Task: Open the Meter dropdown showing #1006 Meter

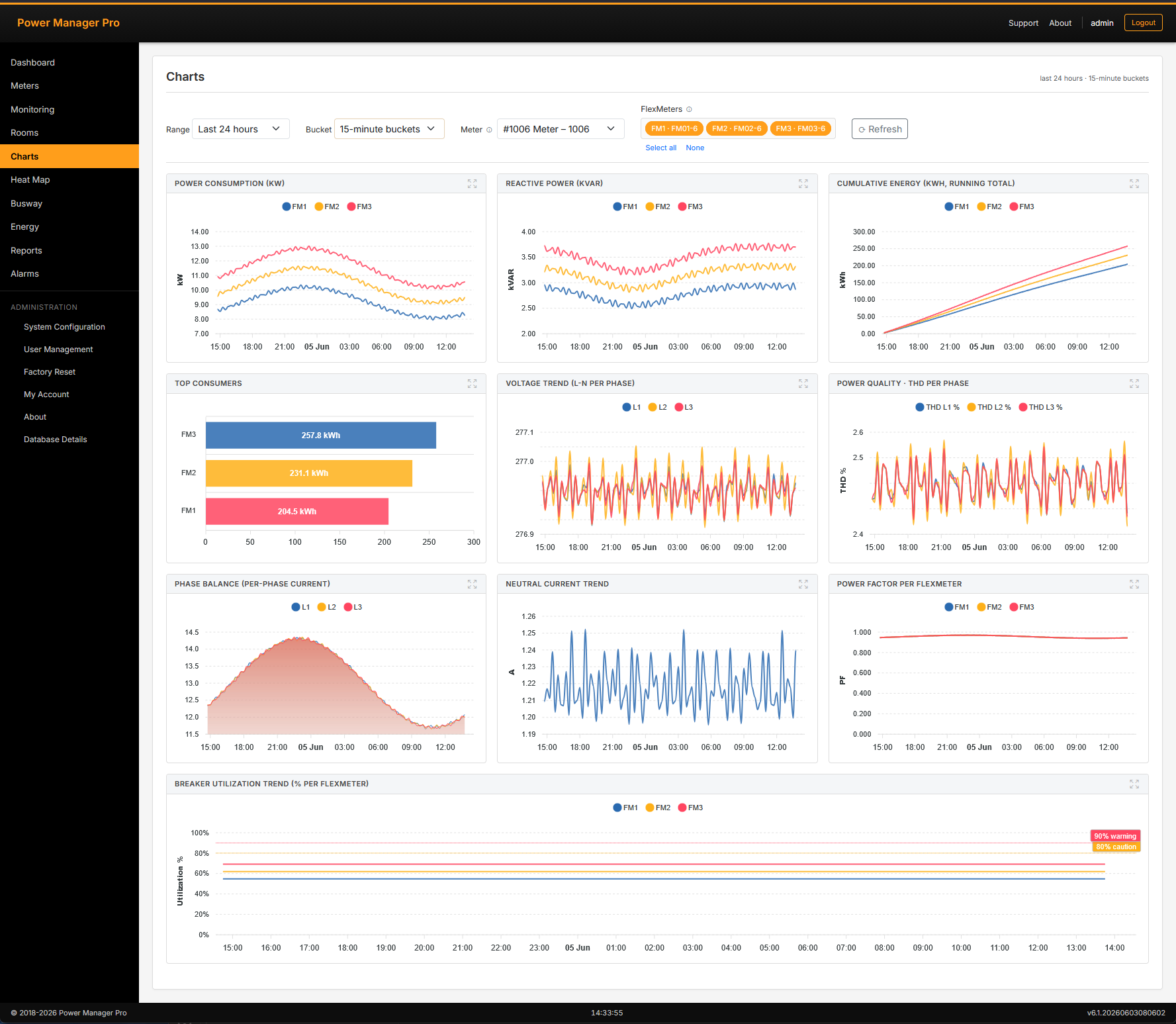Action: [x=561, y=129]
